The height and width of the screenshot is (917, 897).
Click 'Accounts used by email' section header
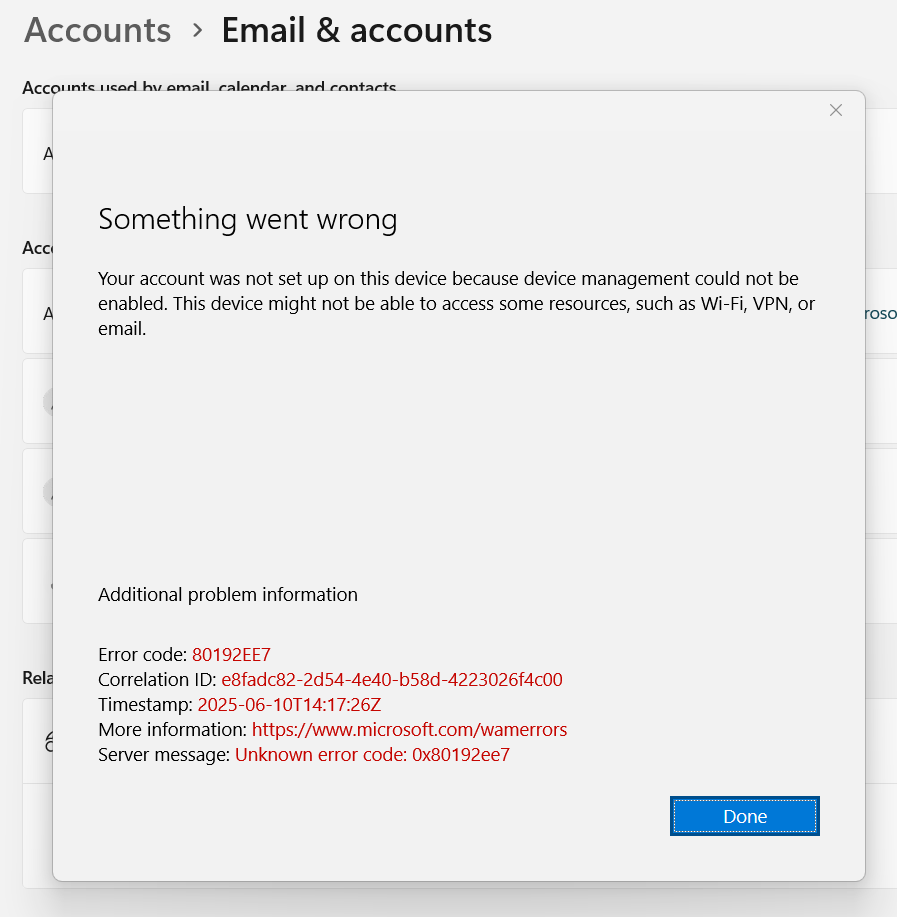(x=209, y=85)
